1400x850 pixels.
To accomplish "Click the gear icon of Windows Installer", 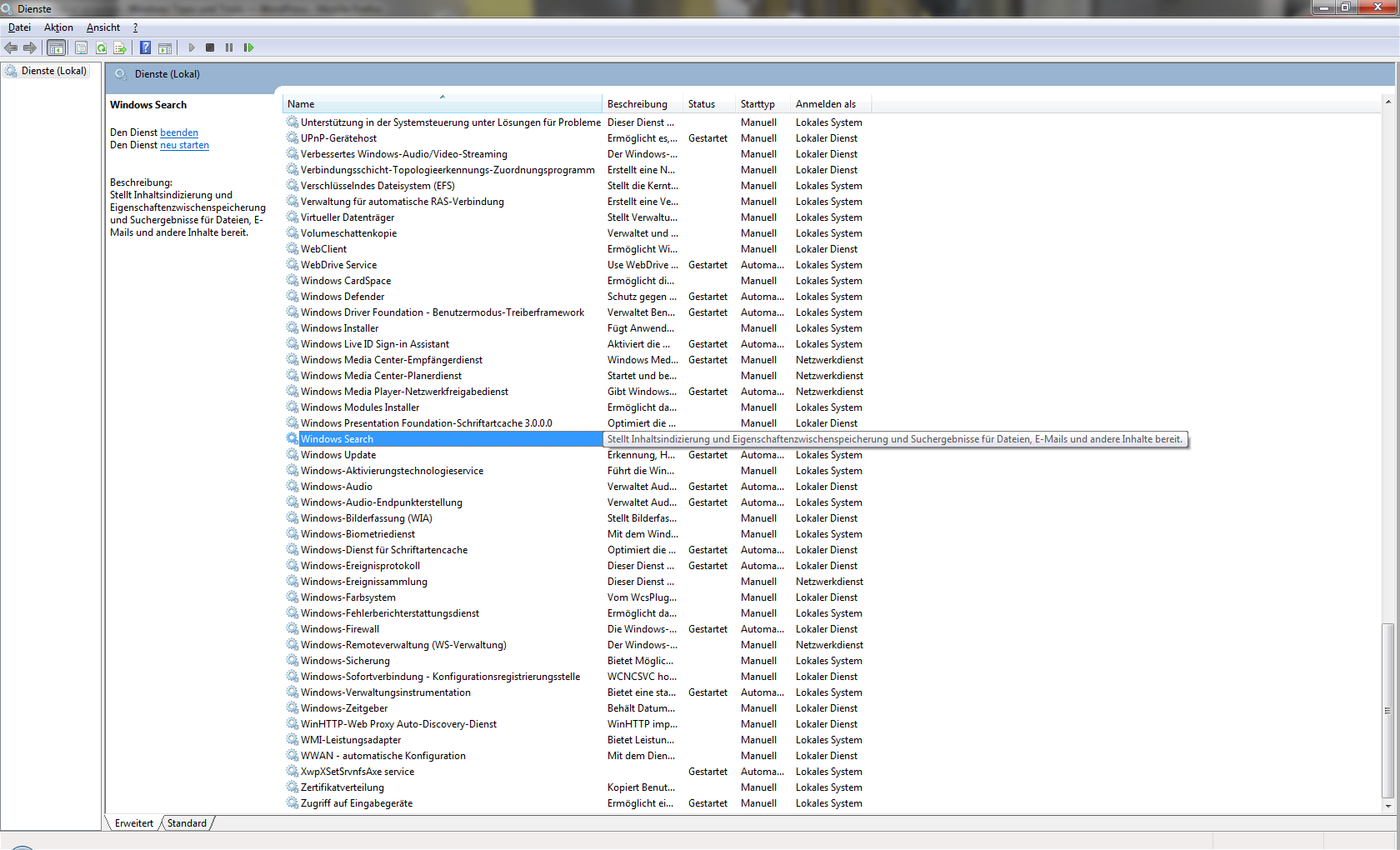I will tap(292, 327).
